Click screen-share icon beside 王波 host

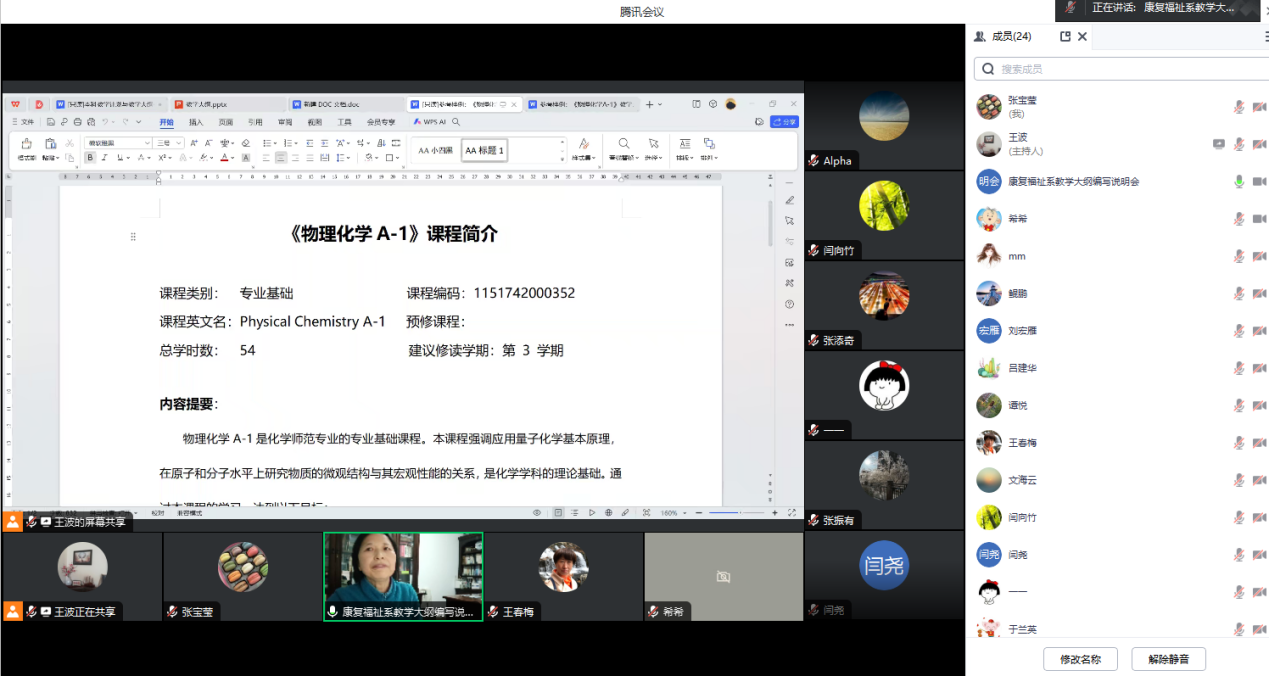point(1218,144)
